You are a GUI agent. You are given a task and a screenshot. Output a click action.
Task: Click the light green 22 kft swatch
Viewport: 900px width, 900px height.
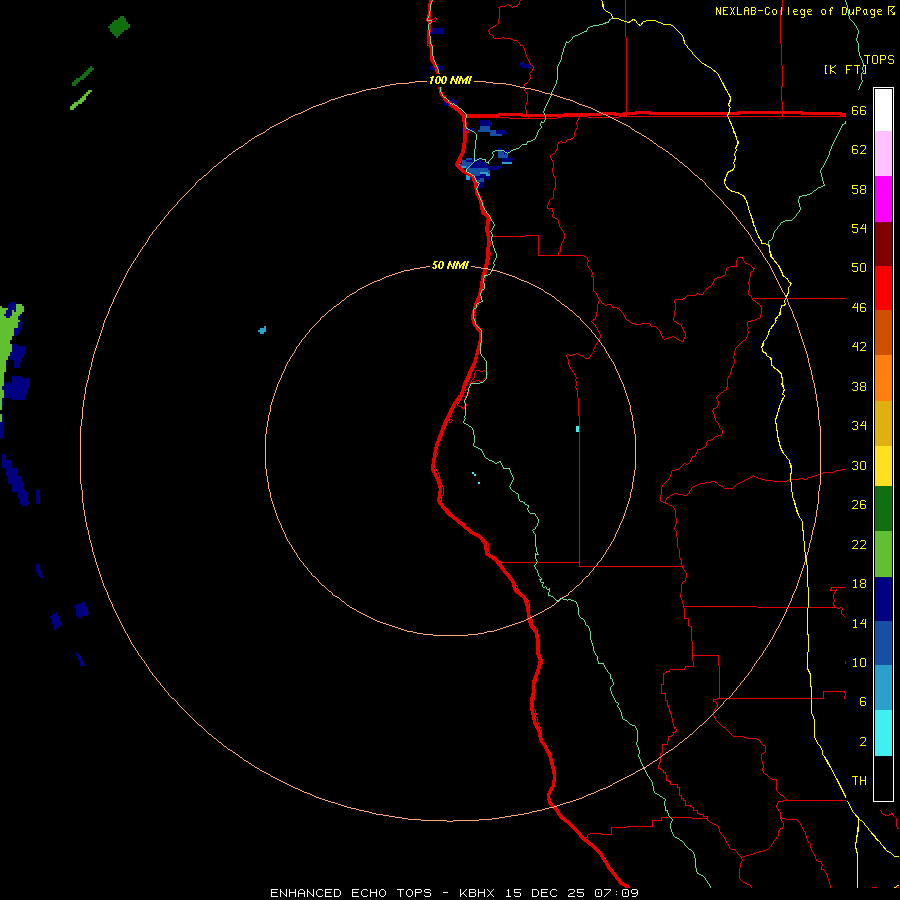(883, 554)
